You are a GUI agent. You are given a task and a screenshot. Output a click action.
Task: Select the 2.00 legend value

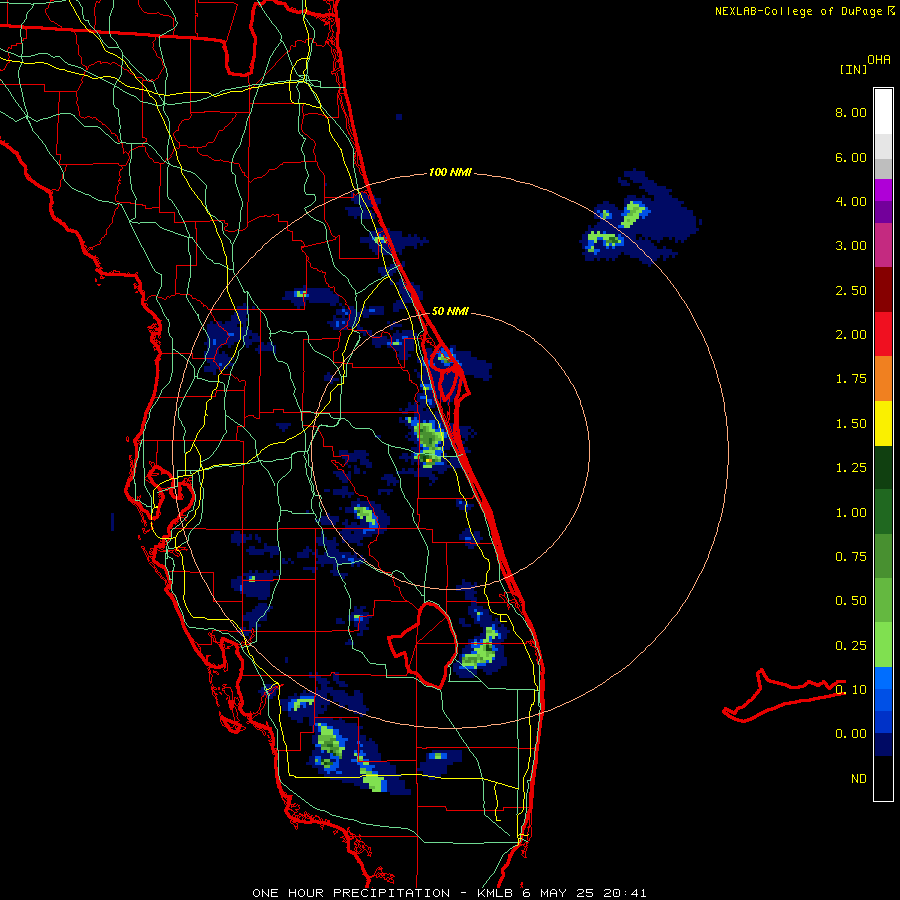coord(851,335)
